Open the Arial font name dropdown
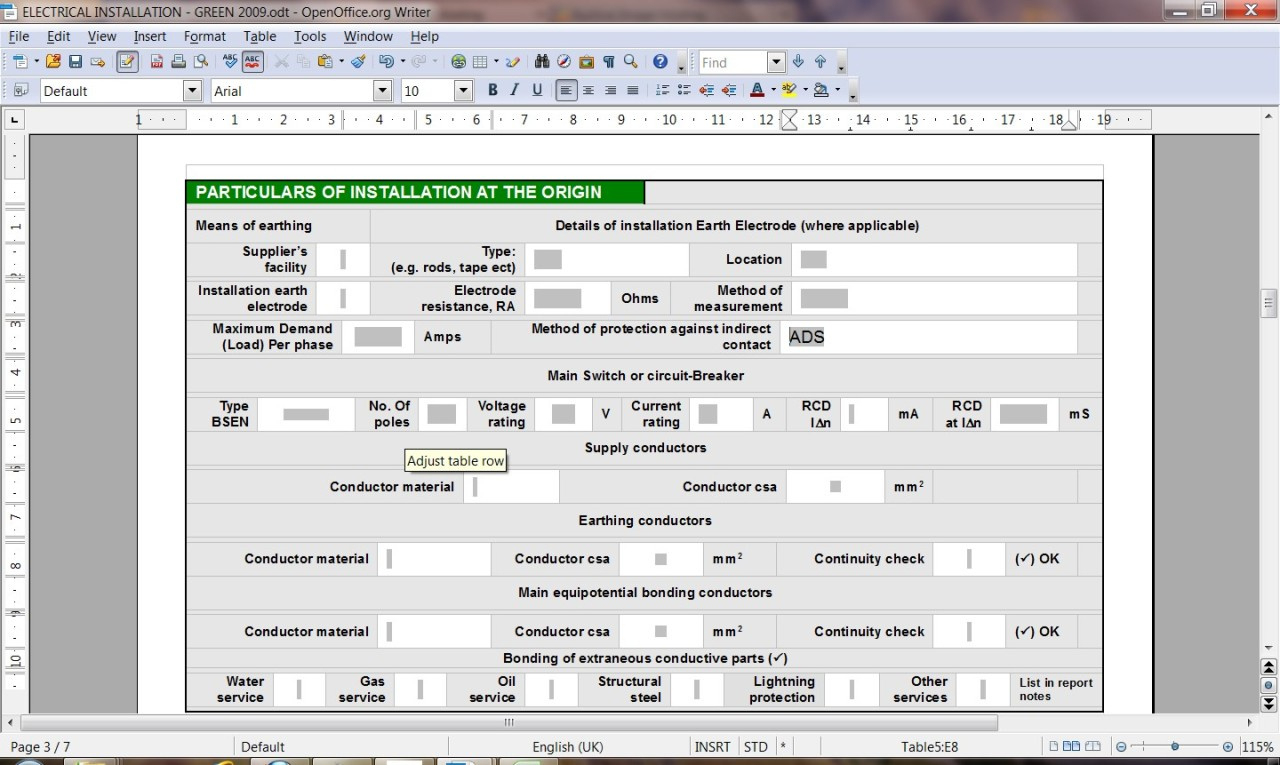The image size is (1280, 765). click(382, 90)
